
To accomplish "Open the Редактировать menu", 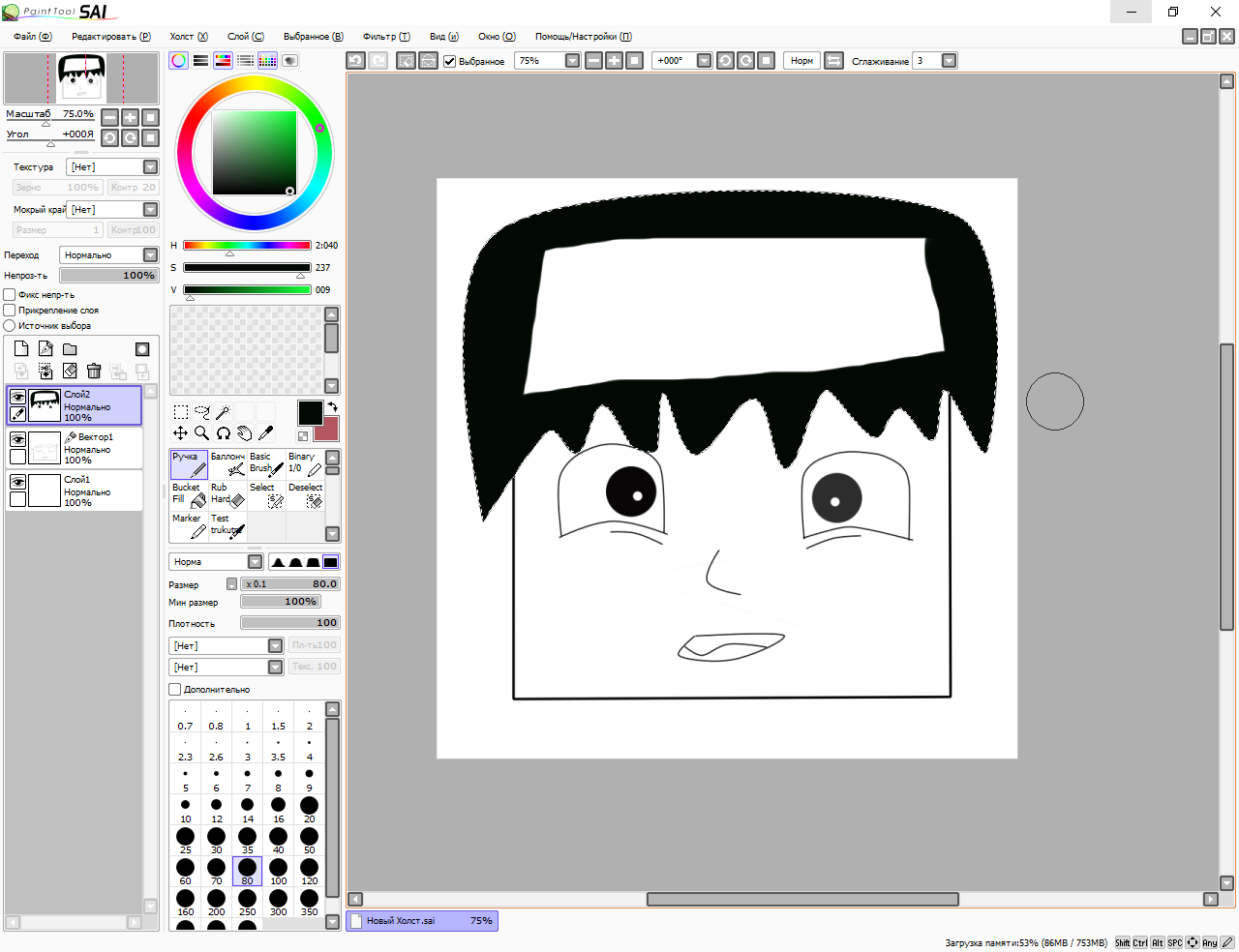I will pos(111,37).
